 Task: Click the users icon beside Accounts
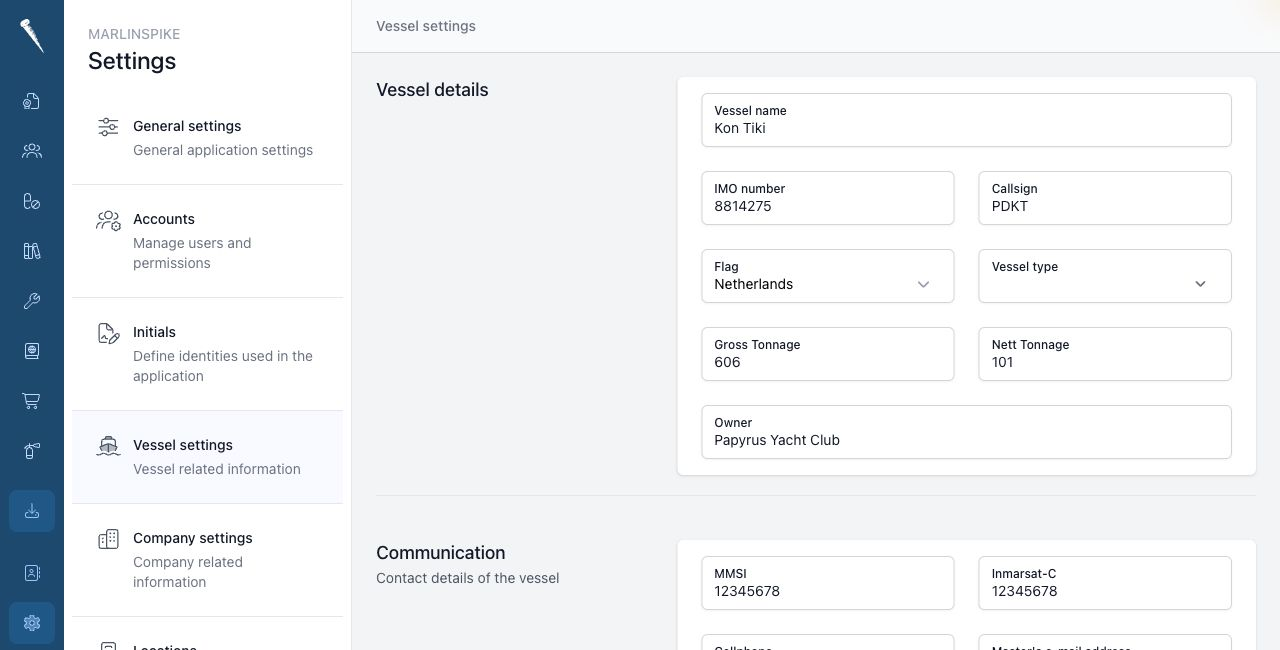[x=108, y=220]
